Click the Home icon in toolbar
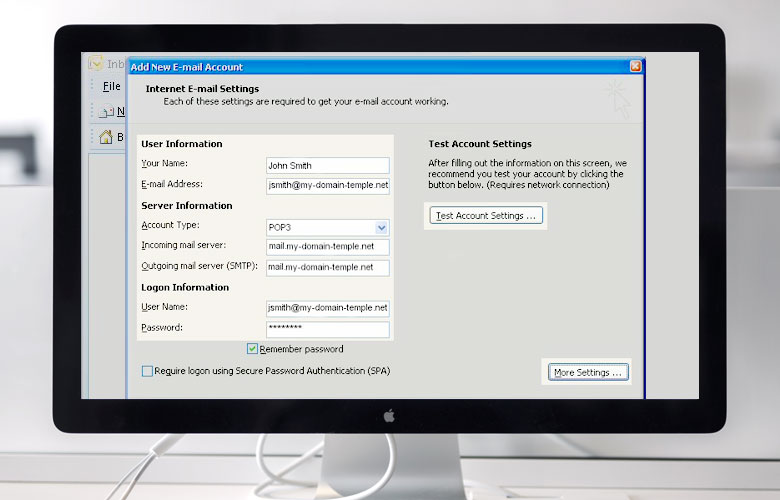Image resolution: width=780 pixels, height=500 pixels. (x=105, y=137)
